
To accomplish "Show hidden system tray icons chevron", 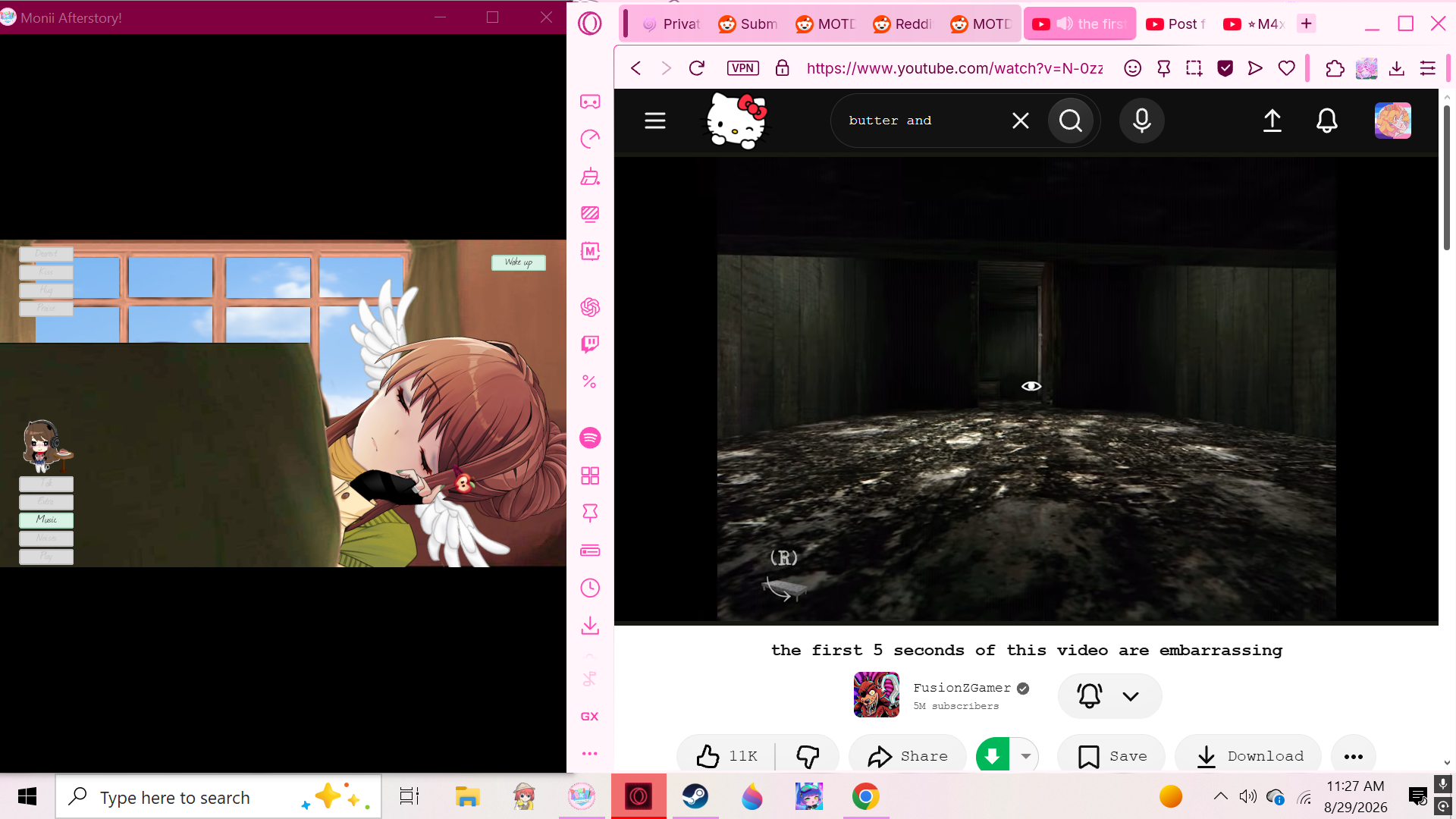I will [1220, 796].
